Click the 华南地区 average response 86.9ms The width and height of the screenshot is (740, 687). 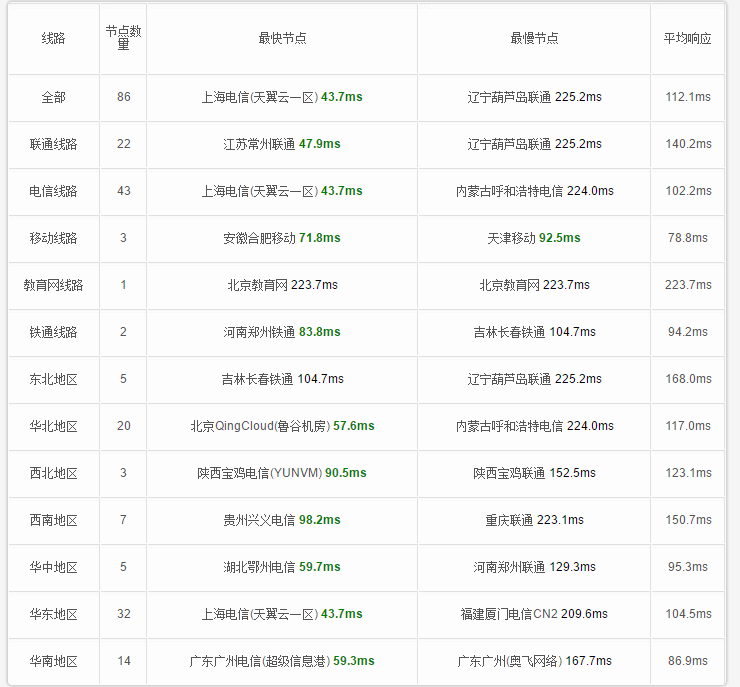[x=688, y=661]
